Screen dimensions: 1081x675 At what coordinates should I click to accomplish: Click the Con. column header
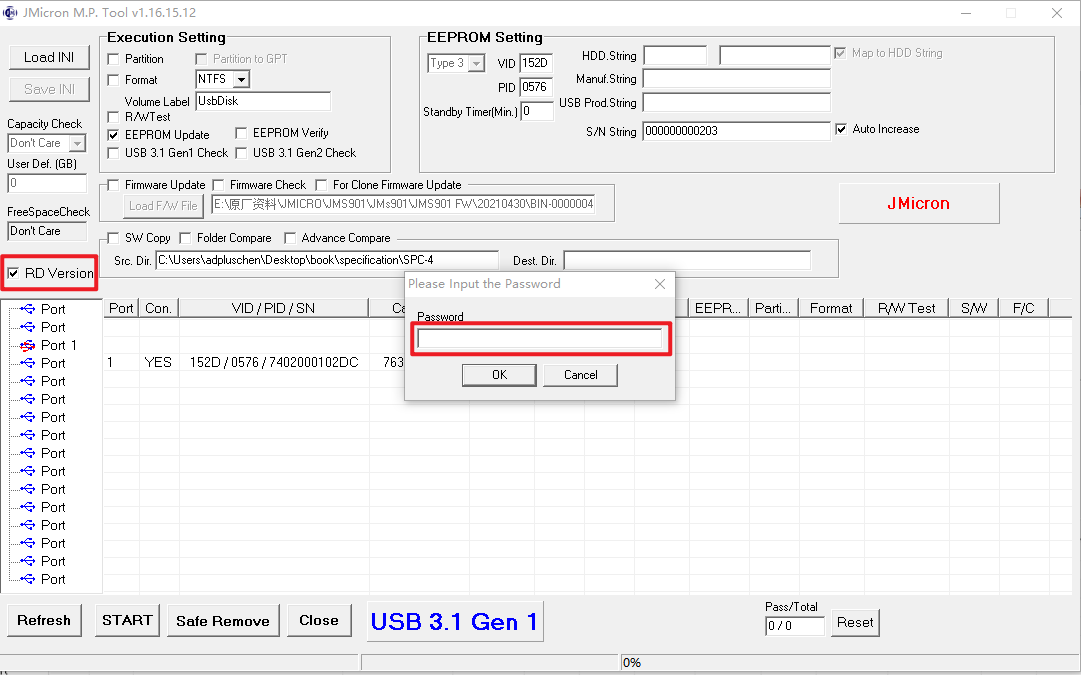pyautogui.click(x=159, y=308)
